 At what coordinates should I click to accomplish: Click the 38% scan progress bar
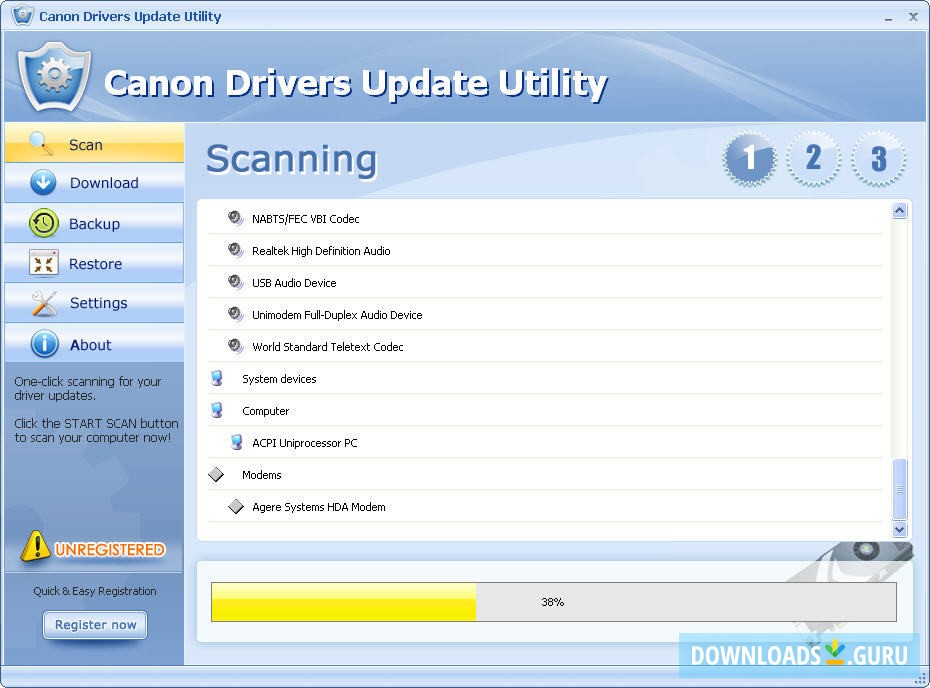tap(553, 602)
